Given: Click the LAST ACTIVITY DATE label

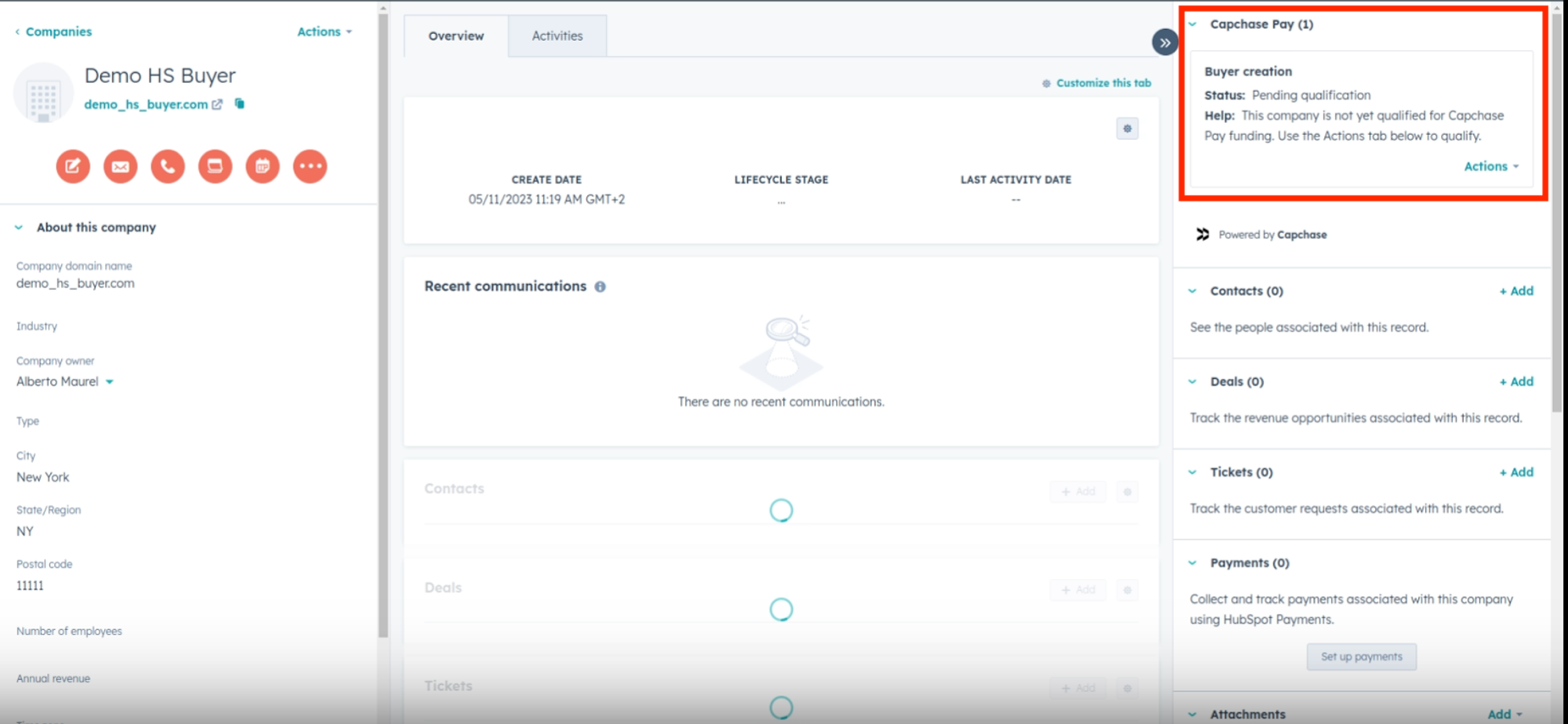Looking at the screenshot, I should pos(1016,180).
